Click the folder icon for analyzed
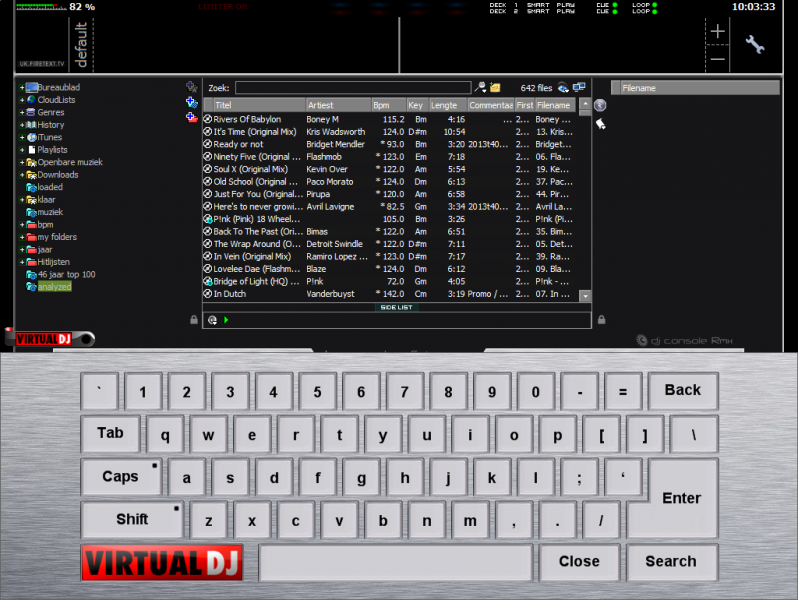The width and height of the screenshot is (798, 600). tap(32, 287)
